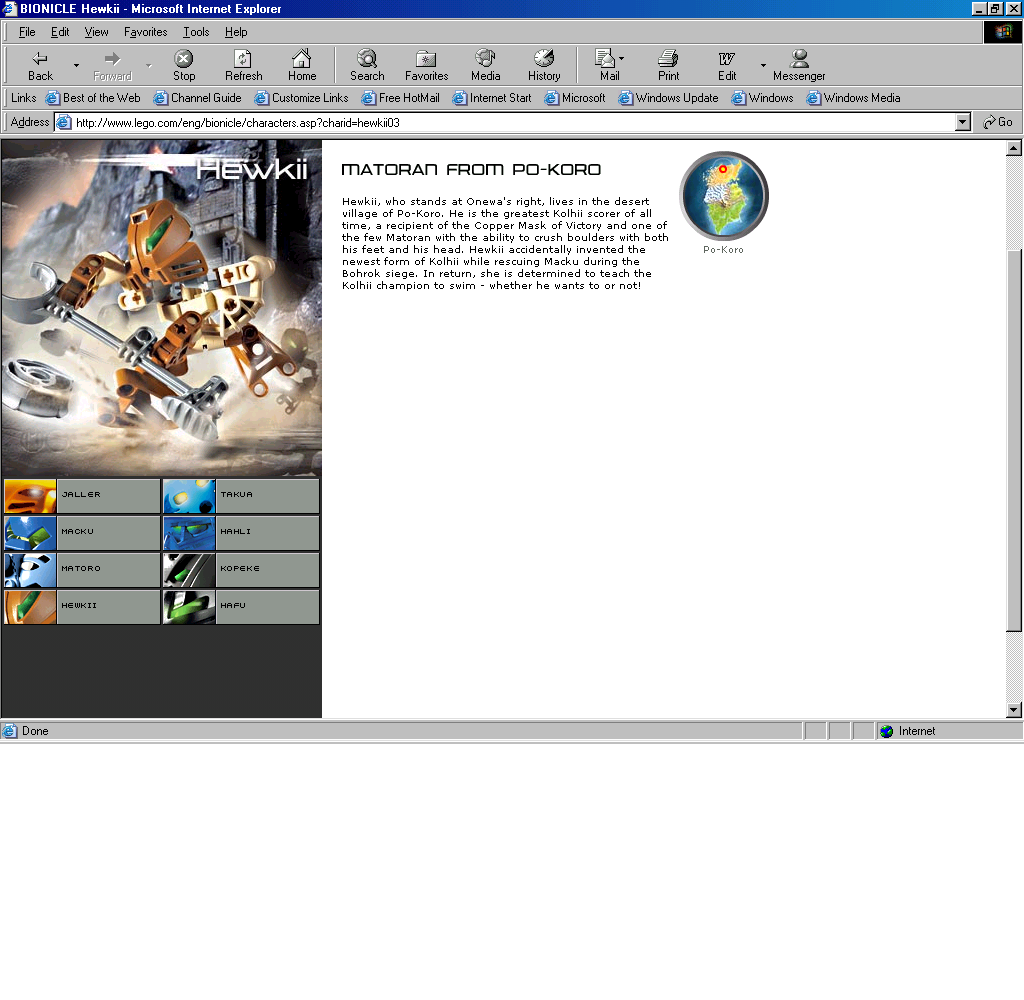
Task: Click the Takua mask thumbnail
Action: pyautogui.click(x=189, y=496)
